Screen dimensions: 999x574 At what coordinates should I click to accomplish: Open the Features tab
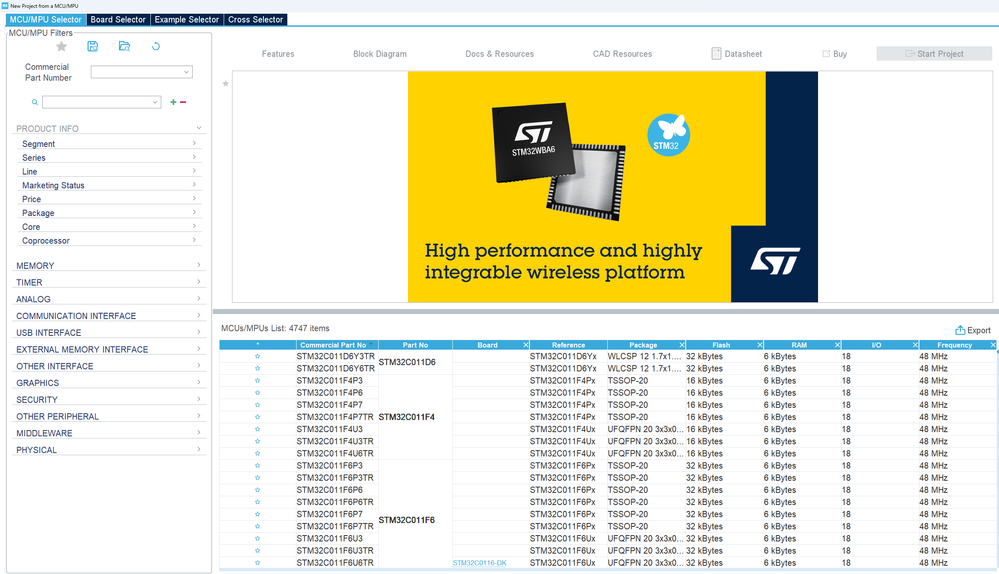coord(278,54)
